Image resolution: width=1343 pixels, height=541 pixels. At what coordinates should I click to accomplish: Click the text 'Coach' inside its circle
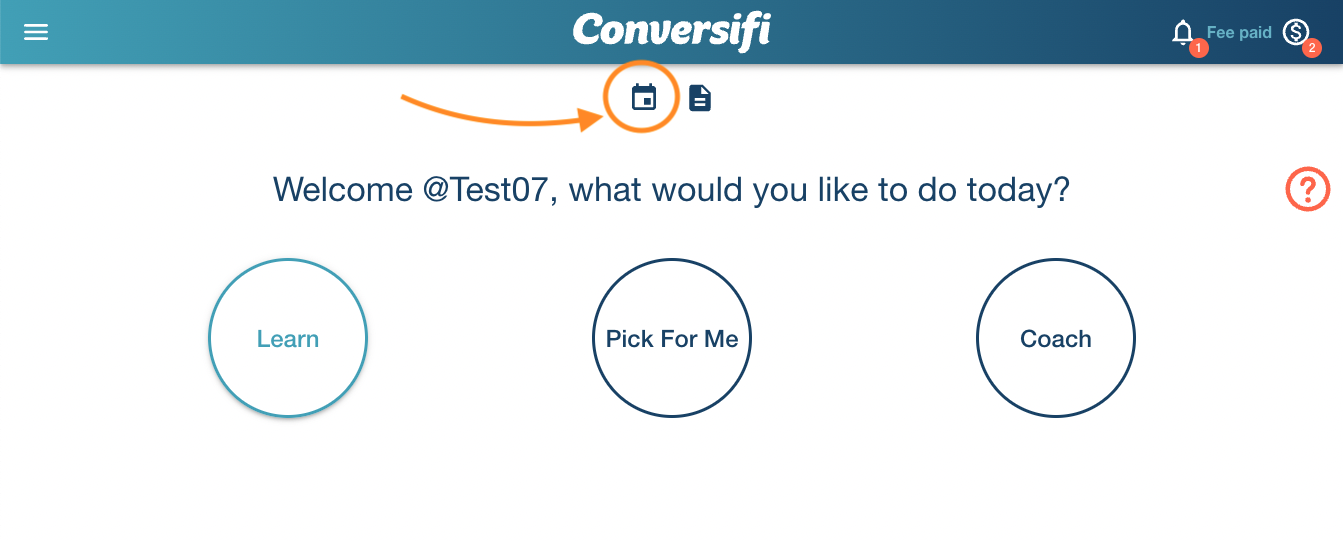pyautogui.click(x=1056, y=339)
